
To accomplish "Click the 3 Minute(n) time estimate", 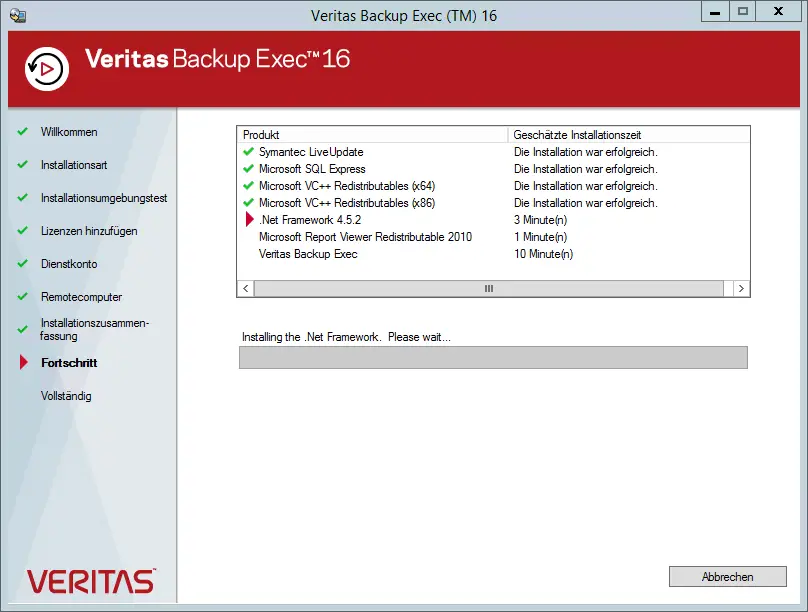I will (541, 220).
